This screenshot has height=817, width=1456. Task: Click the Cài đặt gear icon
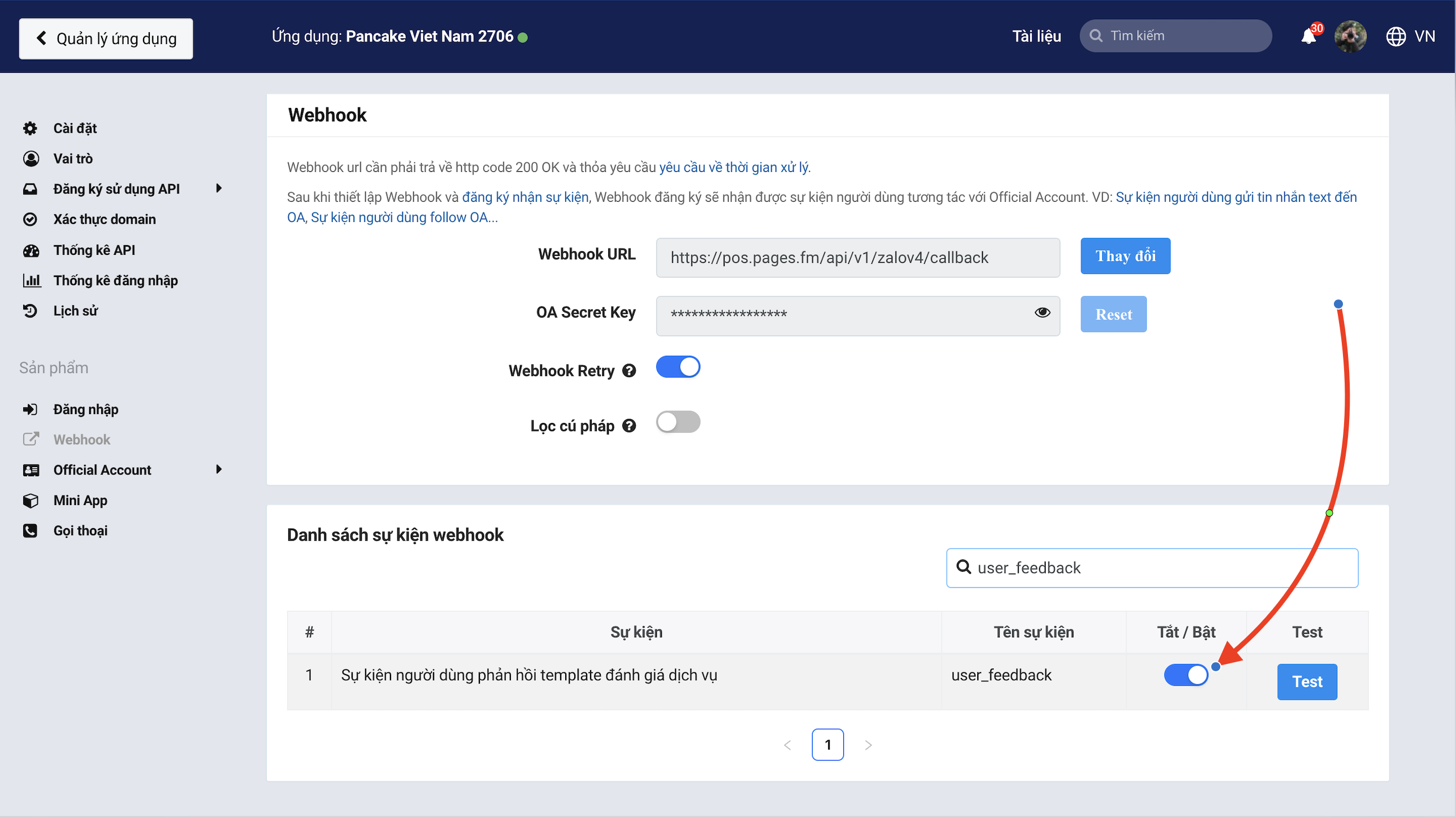pos(31,128)
